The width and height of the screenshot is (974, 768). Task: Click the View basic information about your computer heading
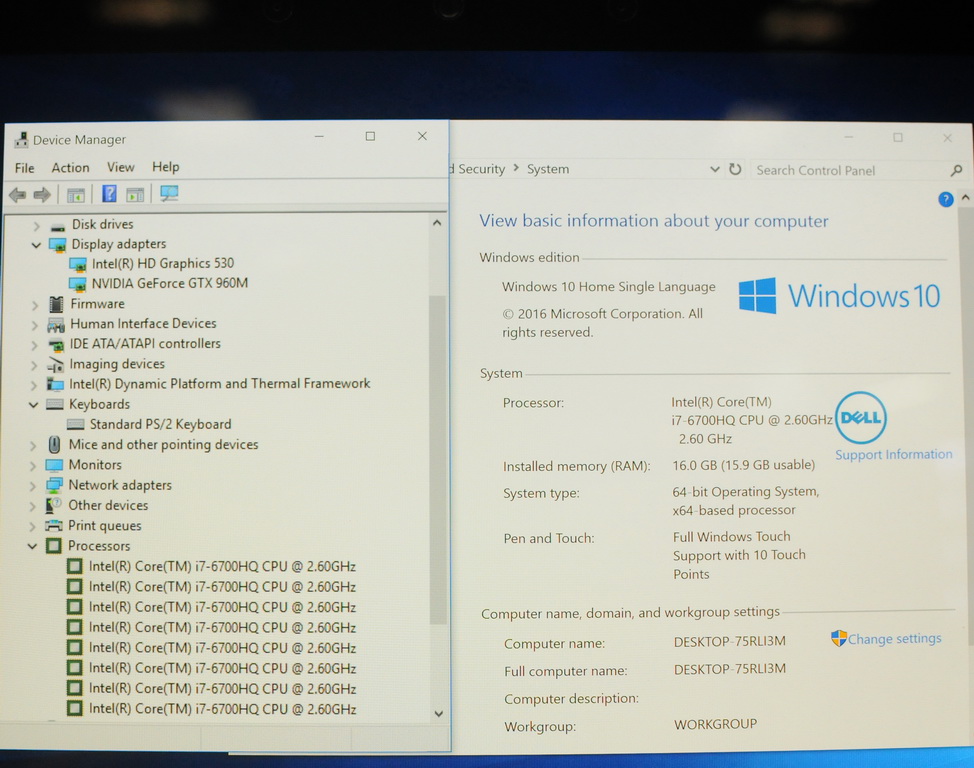click(653, 221)
